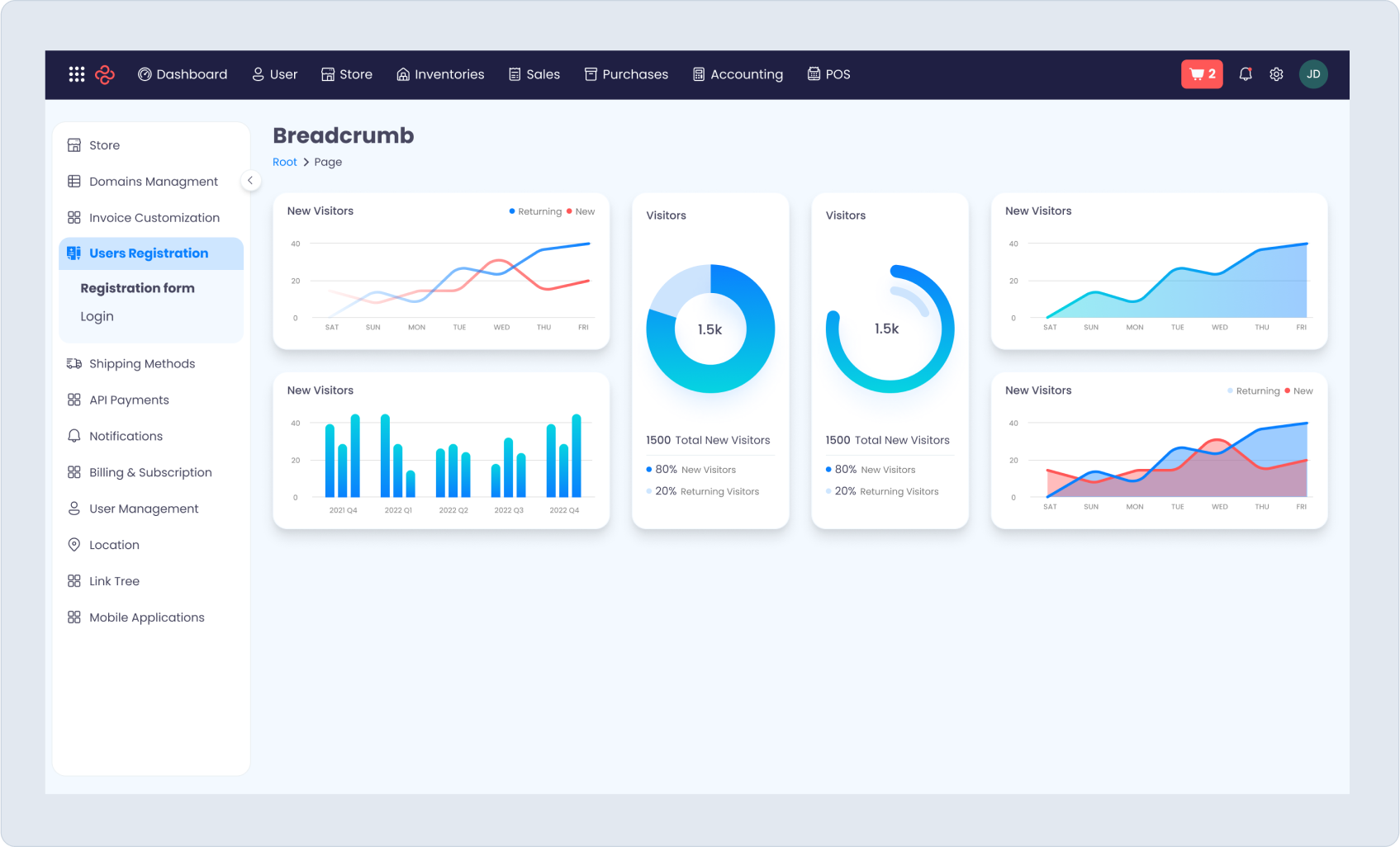Go to Accounting in the top navigation
This screenshot has height=847, width=1400.
738,74
